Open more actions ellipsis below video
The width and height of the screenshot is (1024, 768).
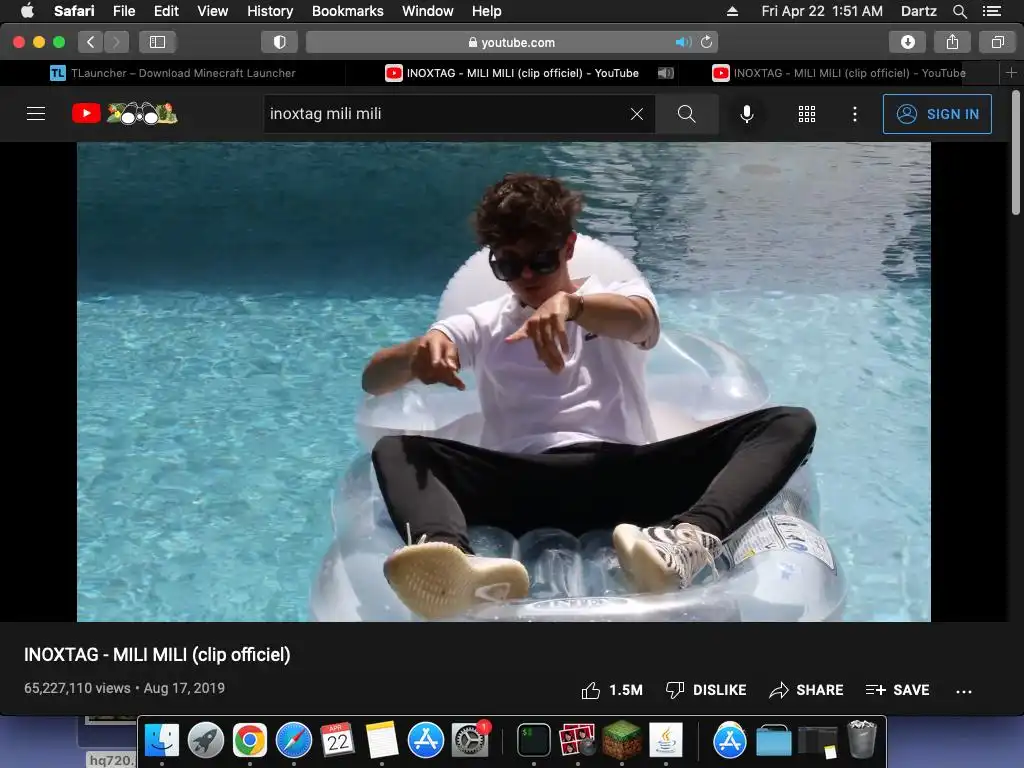coord(963,691)
